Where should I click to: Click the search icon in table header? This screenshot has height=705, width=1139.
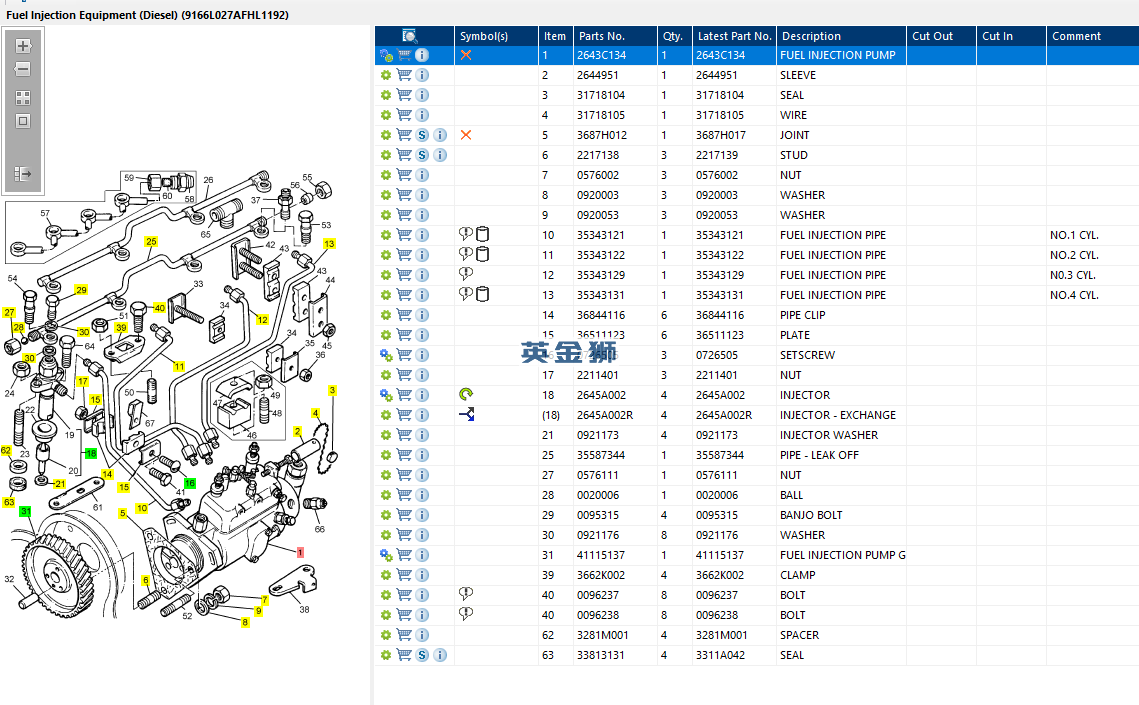pos(410,36)
